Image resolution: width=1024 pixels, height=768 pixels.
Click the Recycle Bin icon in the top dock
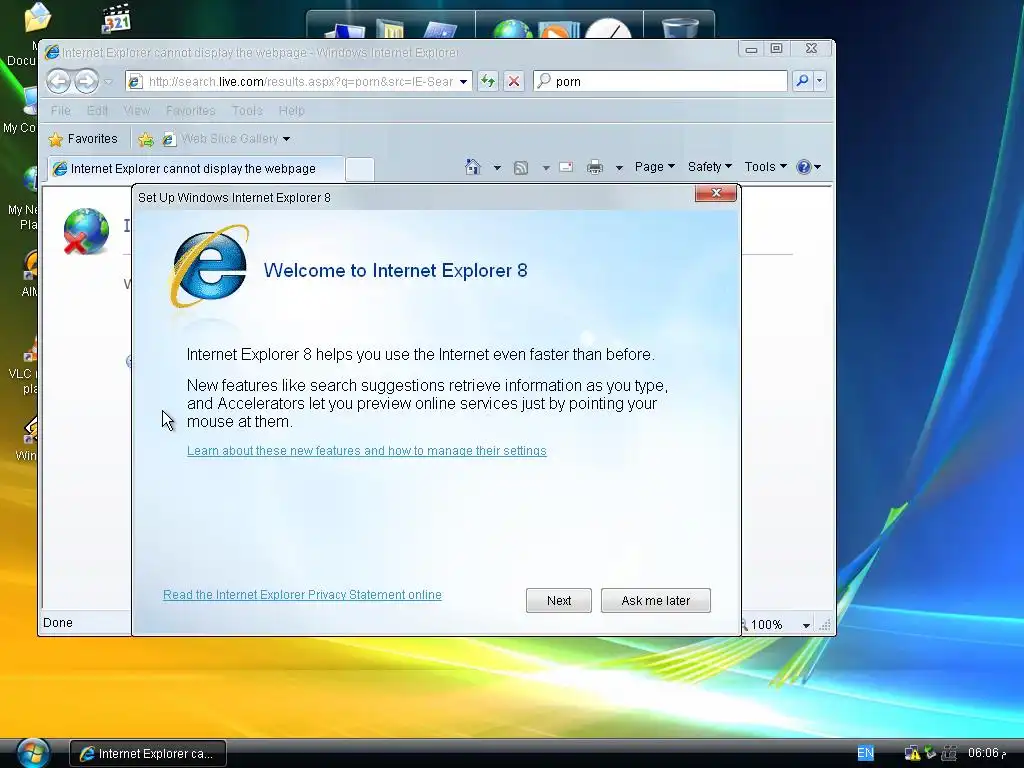[680, 27]
